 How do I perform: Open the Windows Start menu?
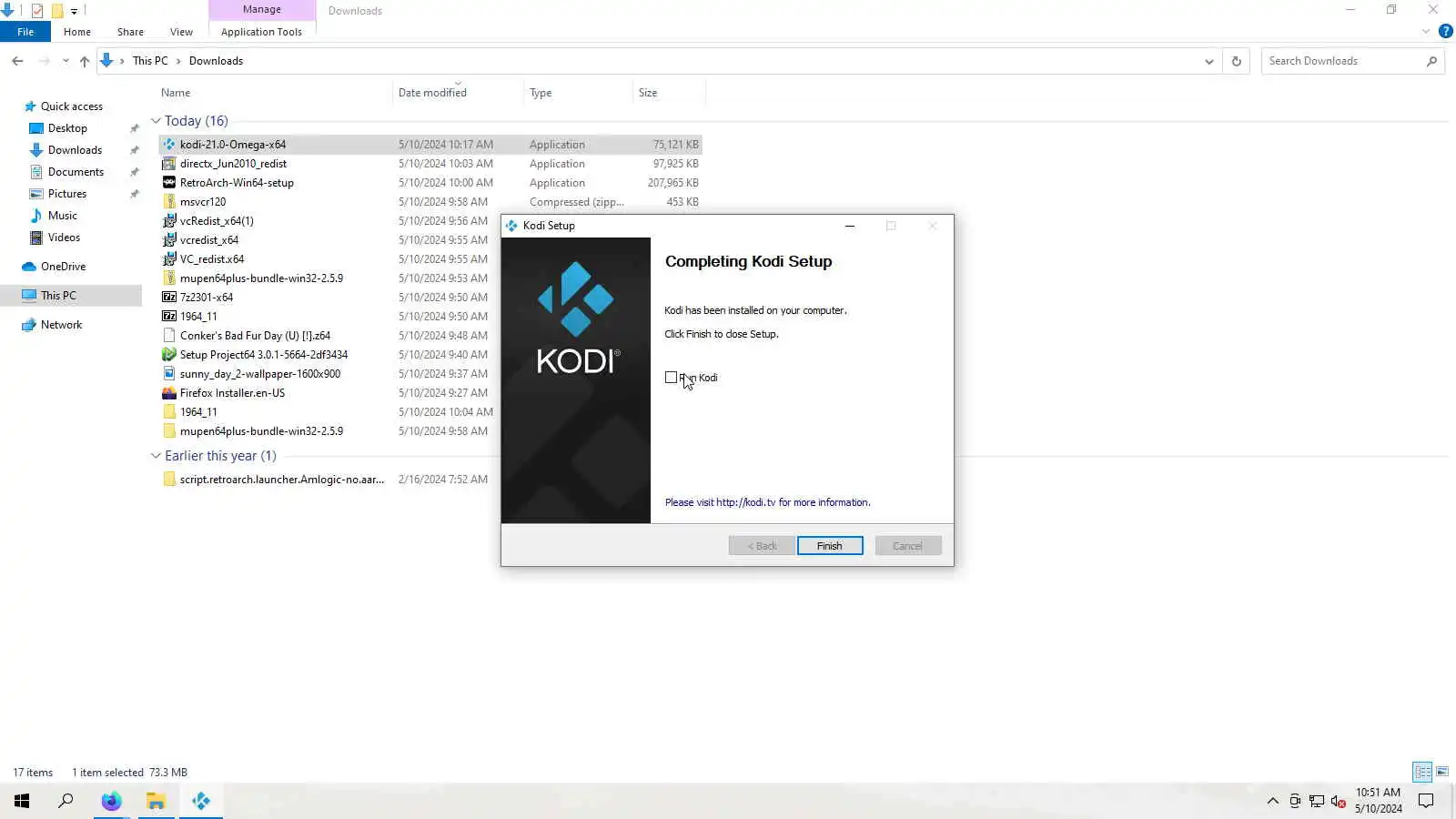coord(22,802)
